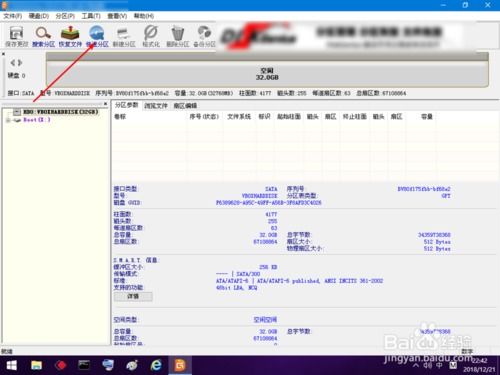Switch to the Sector Editor (扇区编辑) tab

[x=185, y=106]
